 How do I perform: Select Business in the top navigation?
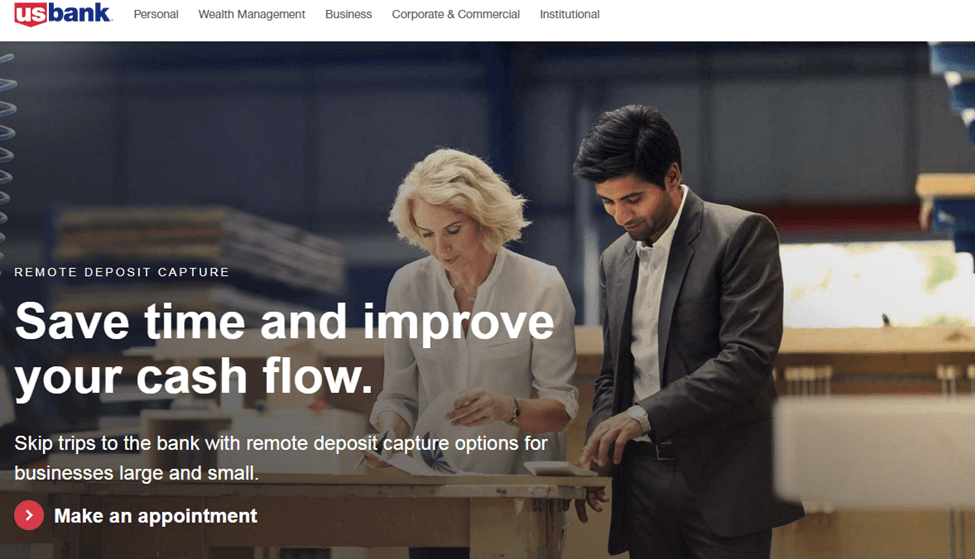(348, 14)
